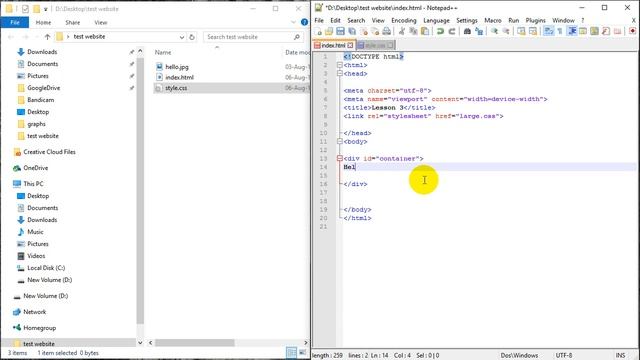Toggle Synchronize Vertical Scrolling icon
This screenshot has width=640, height=360.
tap(521, 31)
